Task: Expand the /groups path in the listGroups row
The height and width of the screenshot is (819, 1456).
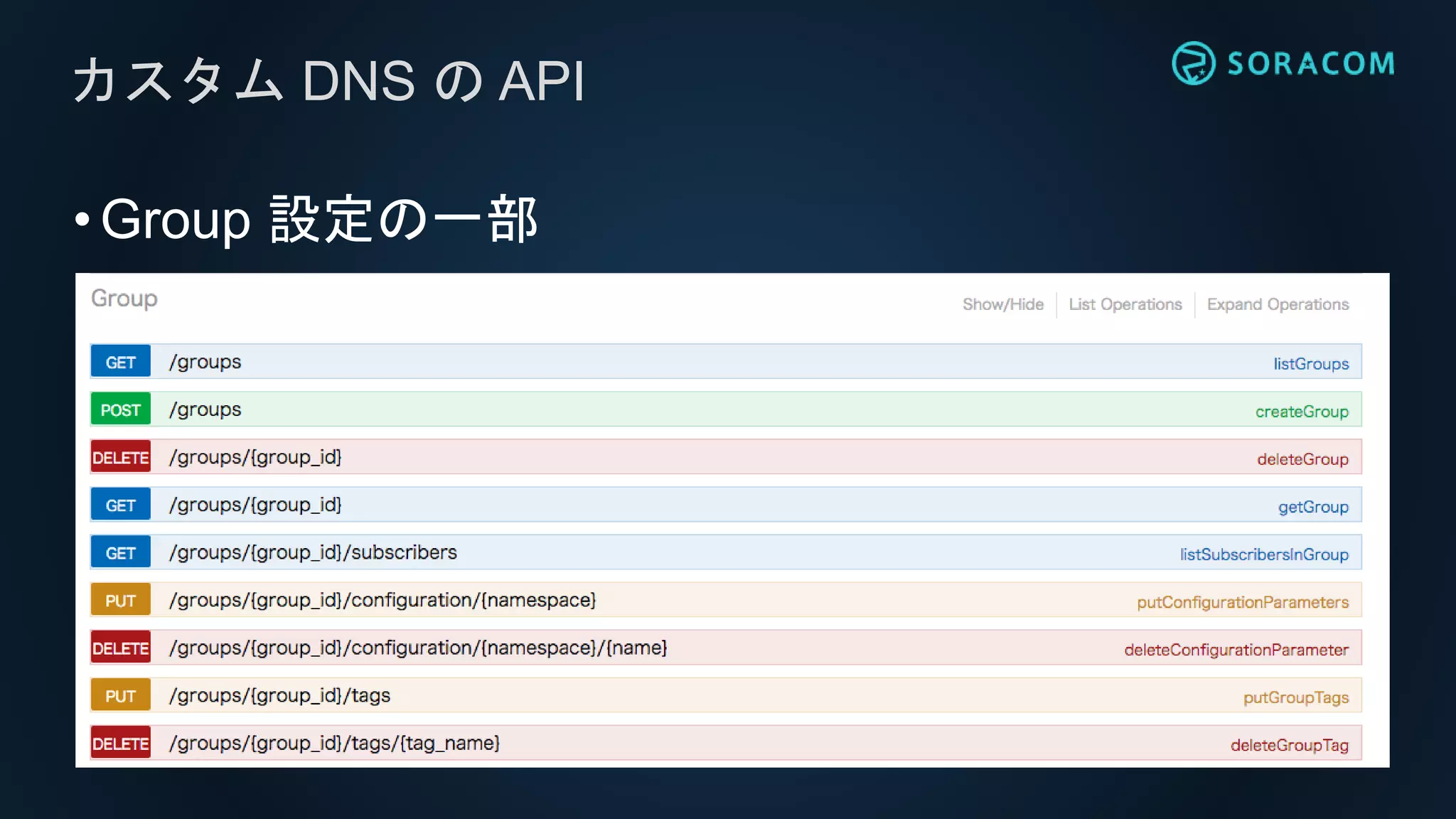Action: click(205, 362)
